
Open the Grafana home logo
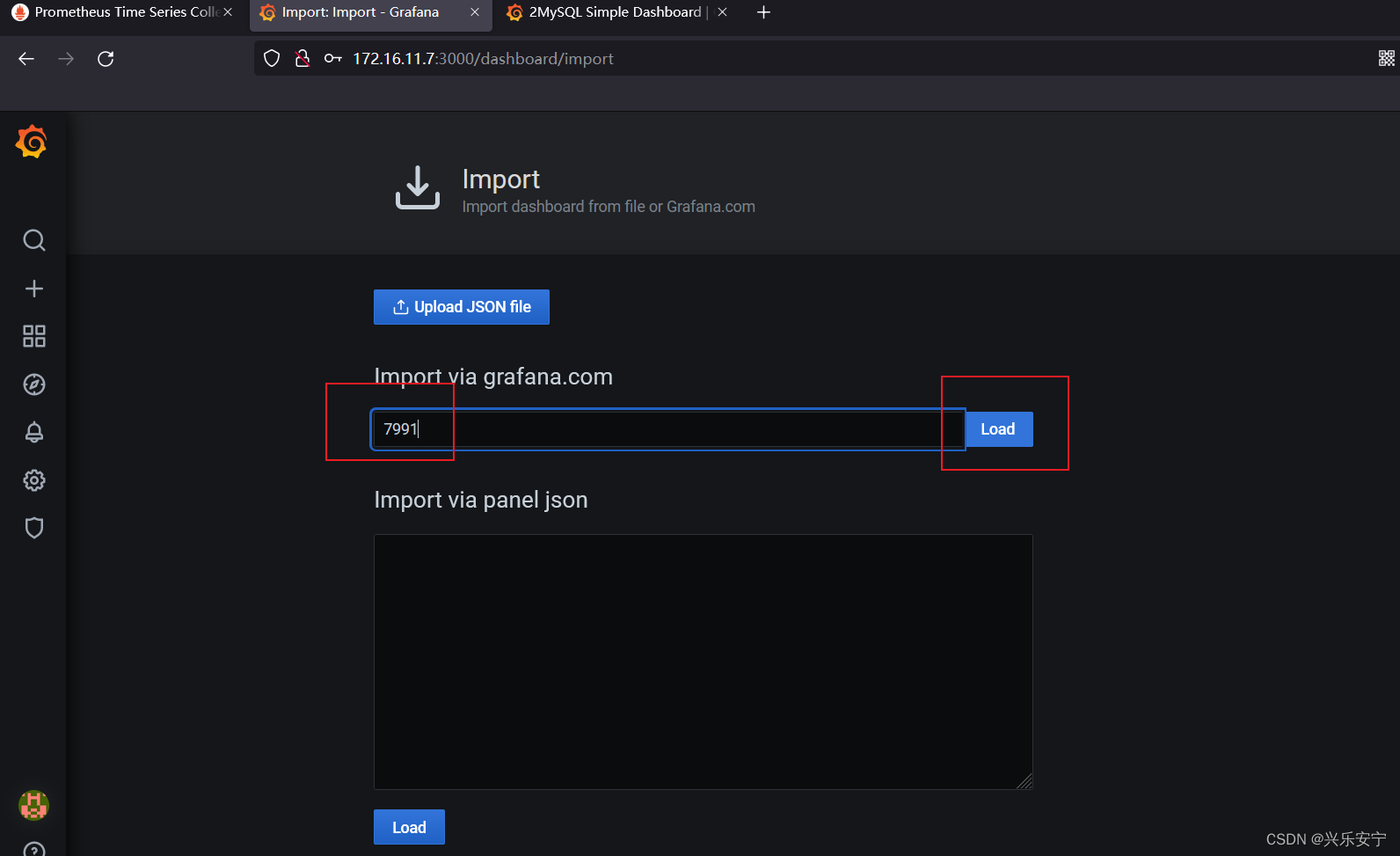32,142
